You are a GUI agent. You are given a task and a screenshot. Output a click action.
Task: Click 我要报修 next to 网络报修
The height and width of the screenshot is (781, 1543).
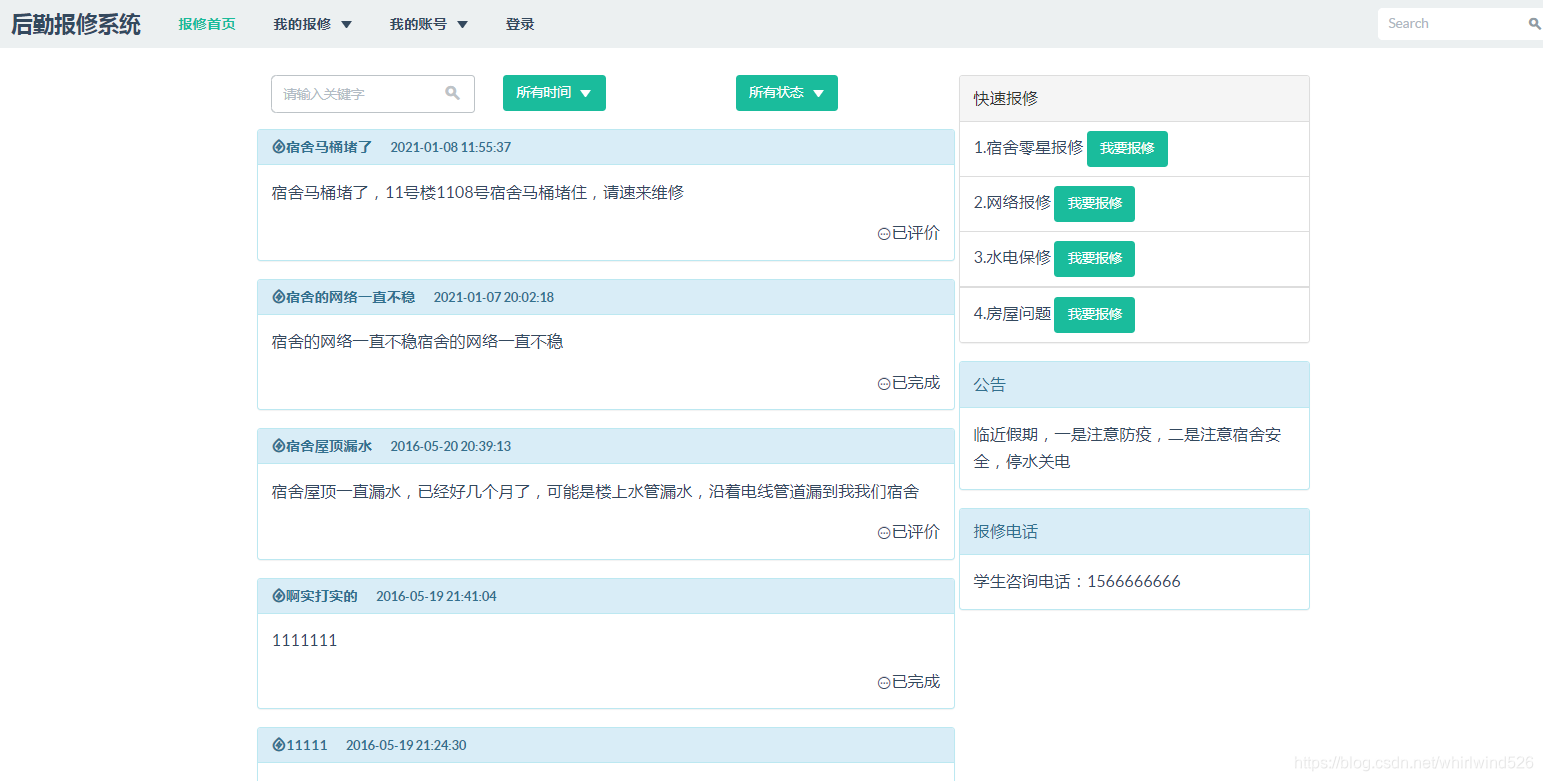[1094, 203]
